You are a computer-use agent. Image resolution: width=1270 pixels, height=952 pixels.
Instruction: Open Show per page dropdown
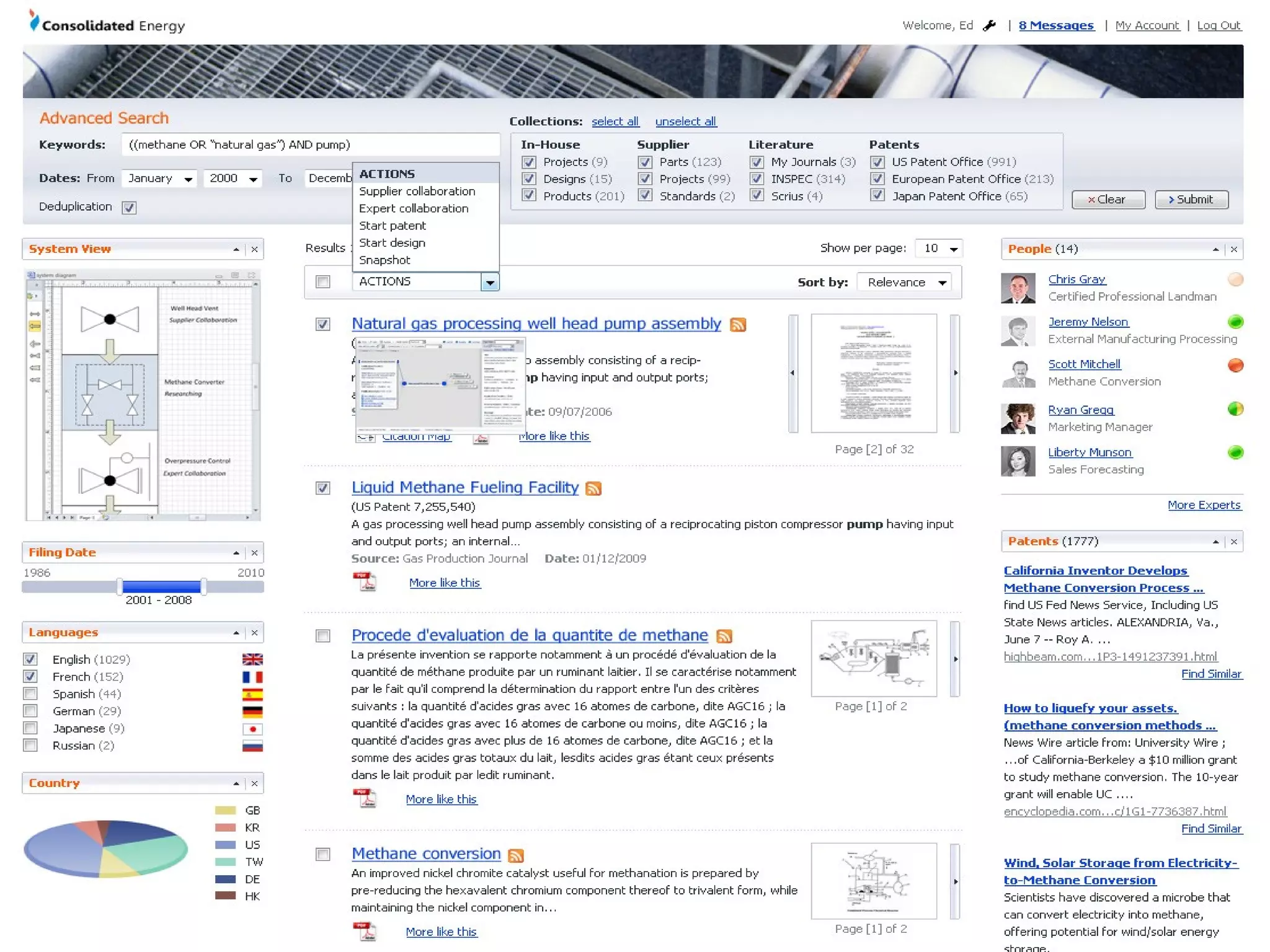pyautogui.click(x=939, y=249)
